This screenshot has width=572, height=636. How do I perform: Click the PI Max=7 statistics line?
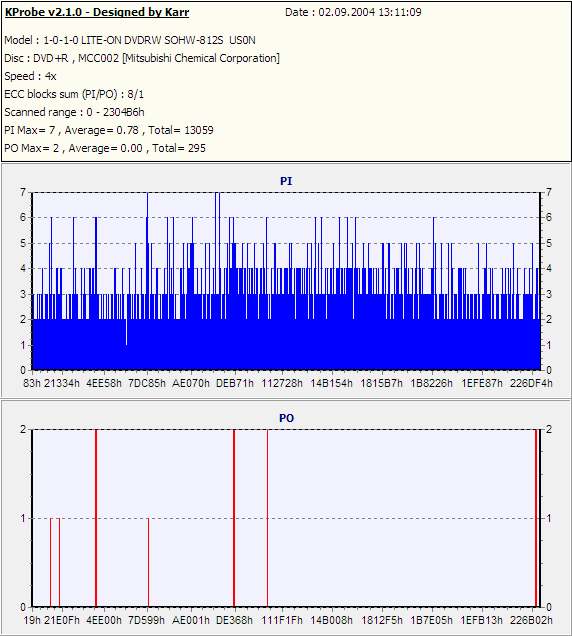(x=109, y=130)
